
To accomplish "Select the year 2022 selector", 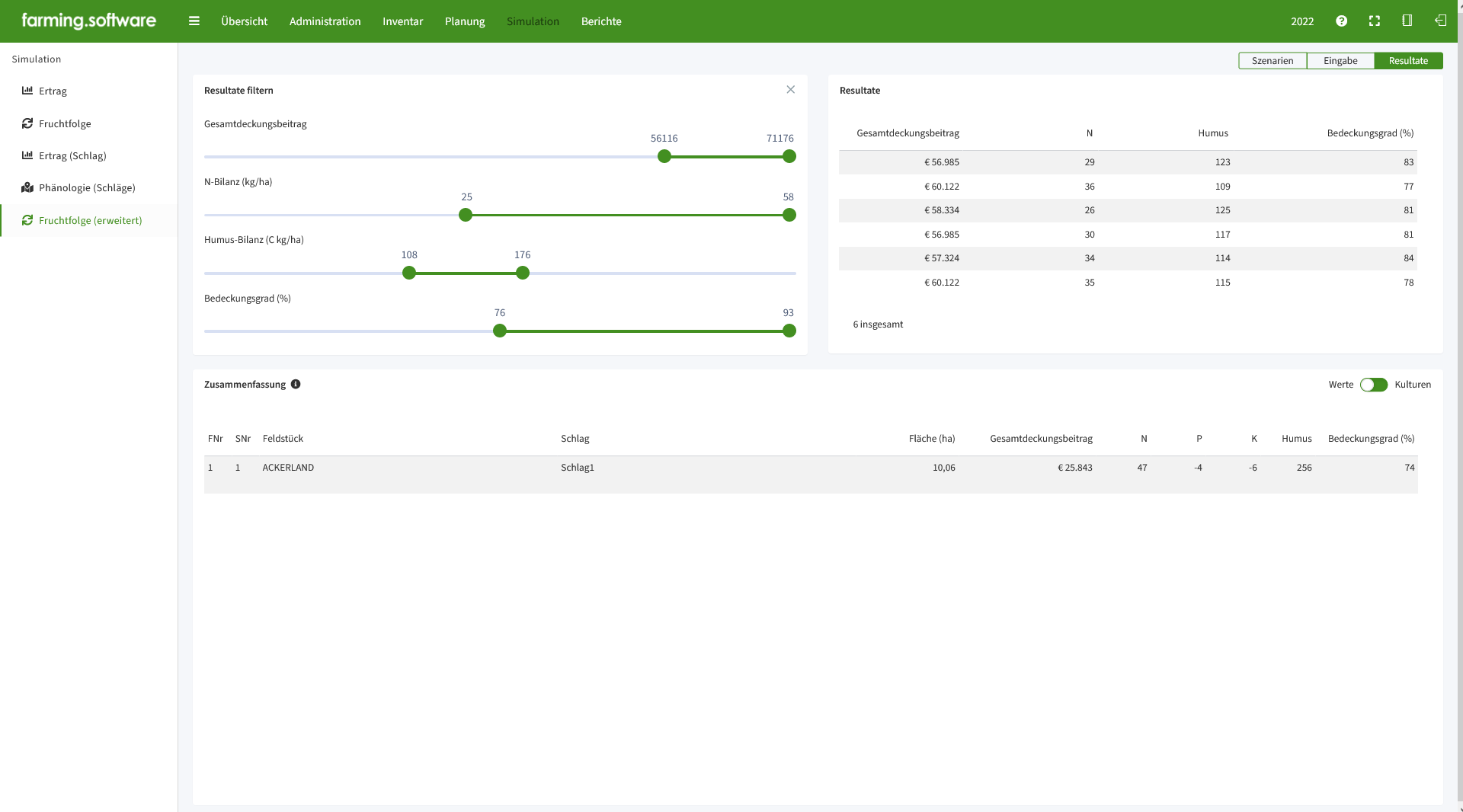I will tap(1302, 21).
